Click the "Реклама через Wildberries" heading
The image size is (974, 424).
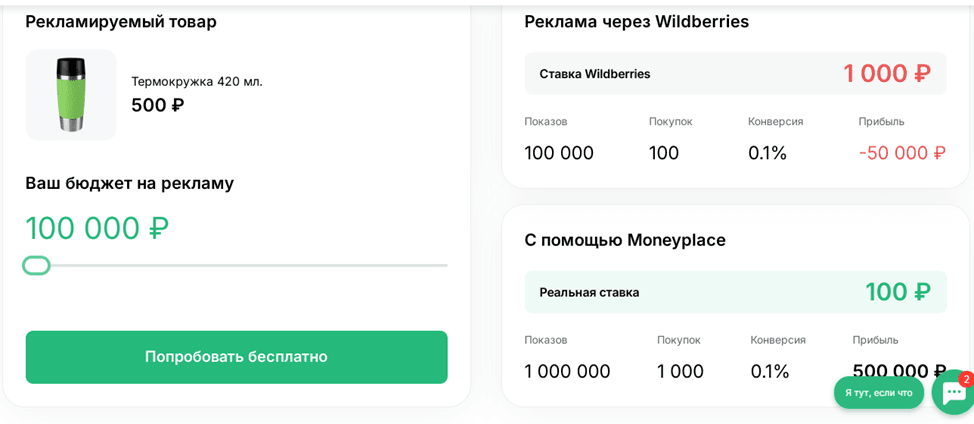pos(636,21)
